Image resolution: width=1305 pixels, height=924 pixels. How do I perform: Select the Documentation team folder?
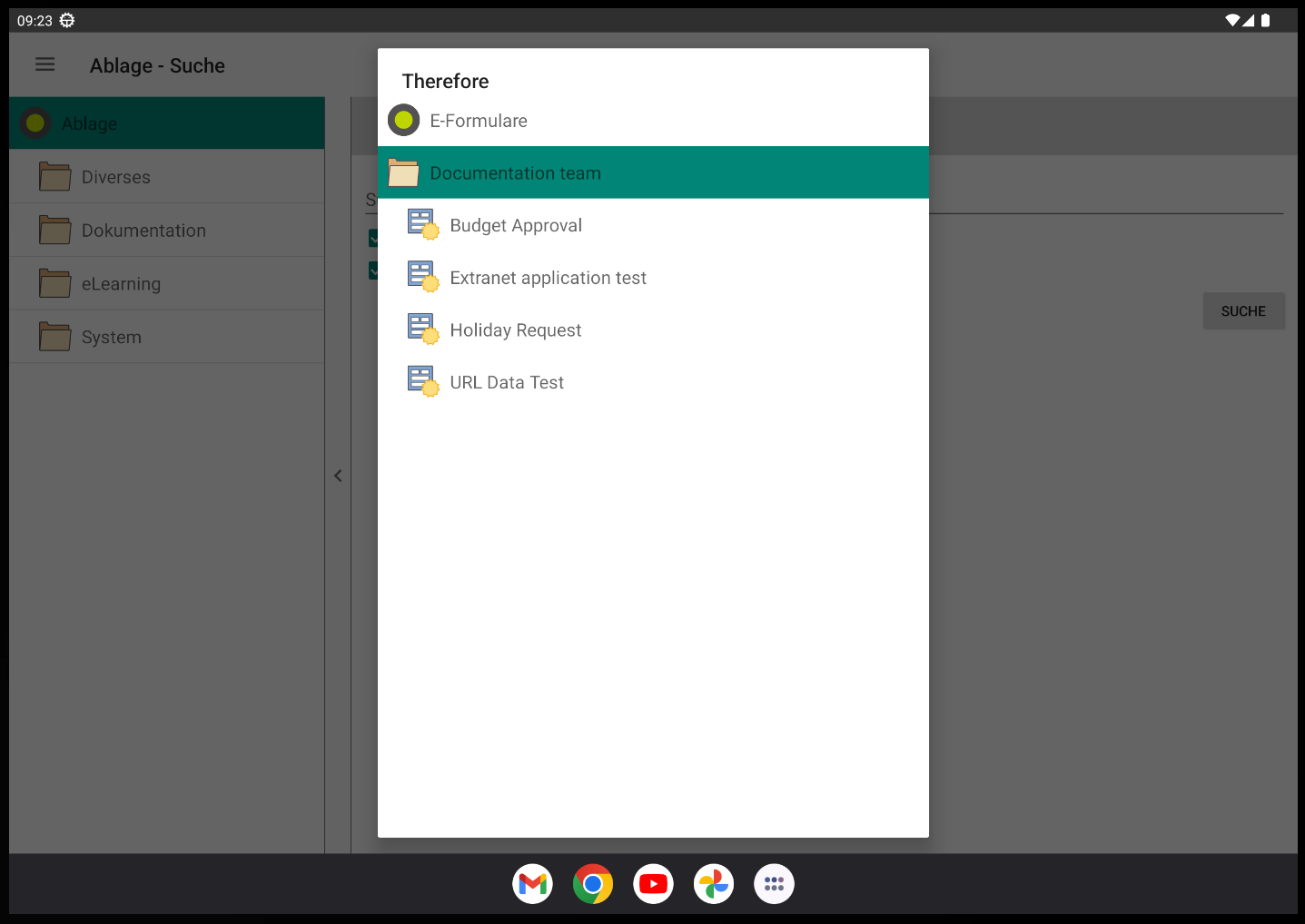[x=653, y=172]
